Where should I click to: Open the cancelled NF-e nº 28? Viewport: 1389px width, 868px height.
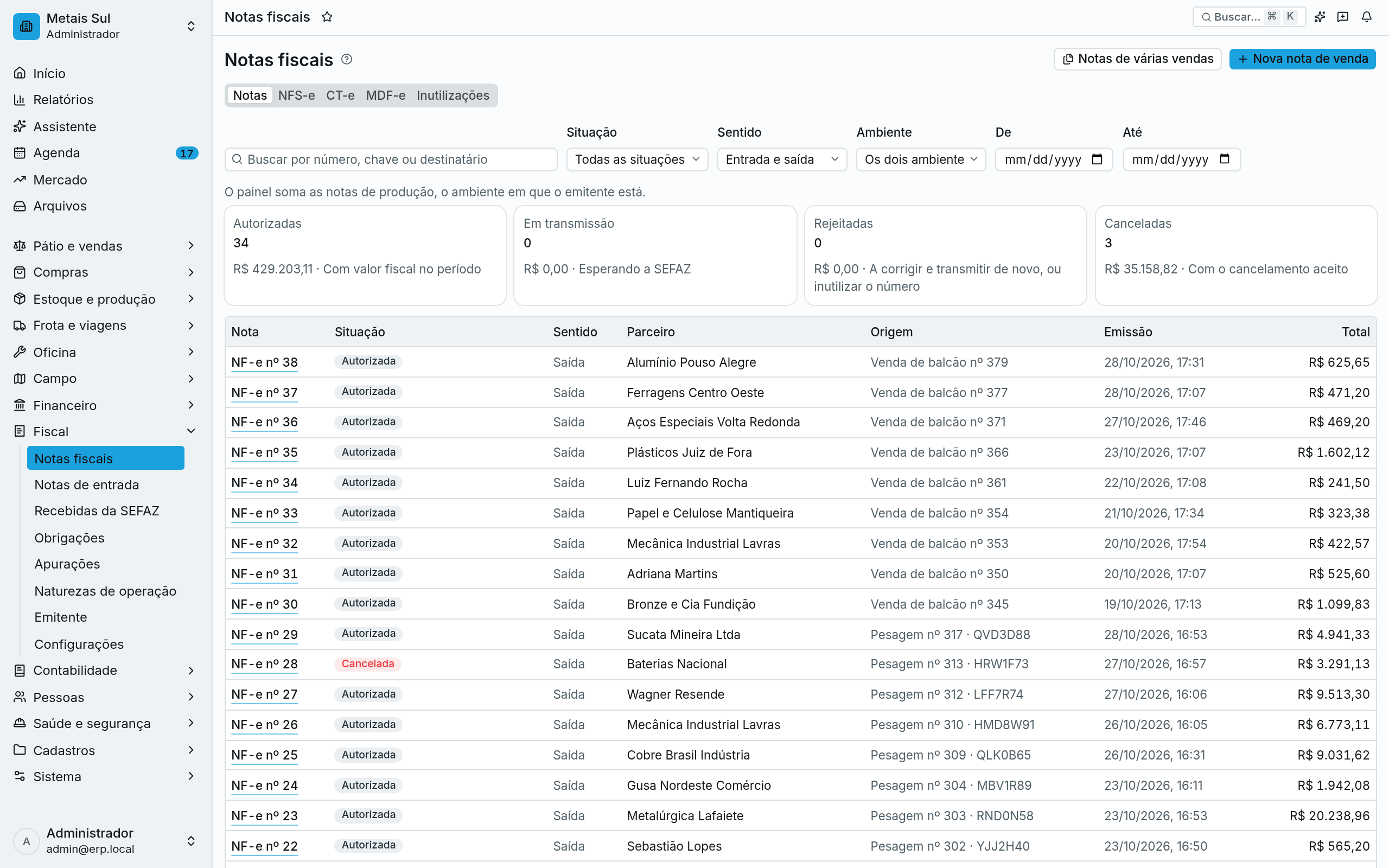point(265,663)
